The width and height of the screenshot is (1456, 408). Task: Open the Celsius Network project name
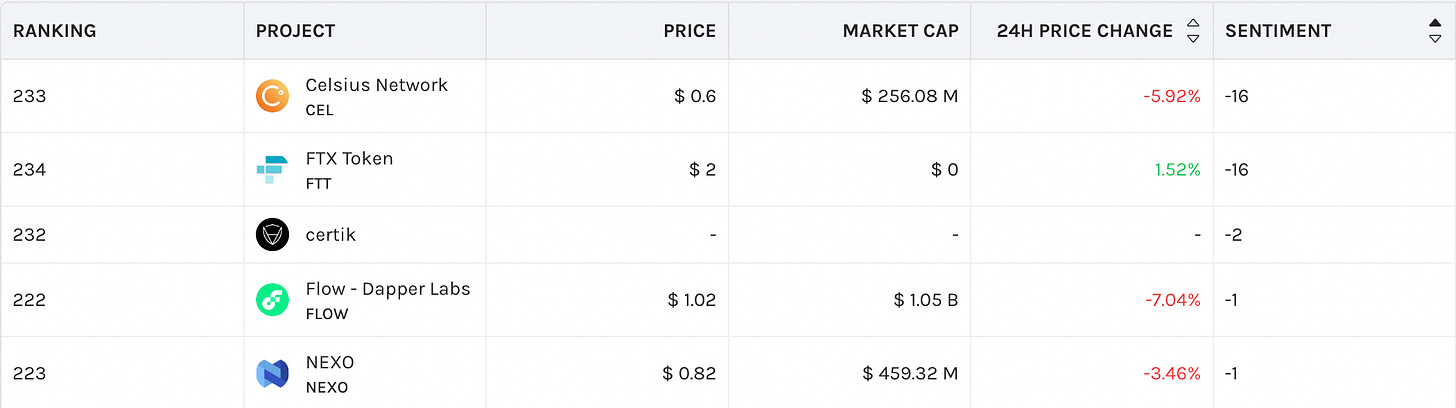(377, 85)
